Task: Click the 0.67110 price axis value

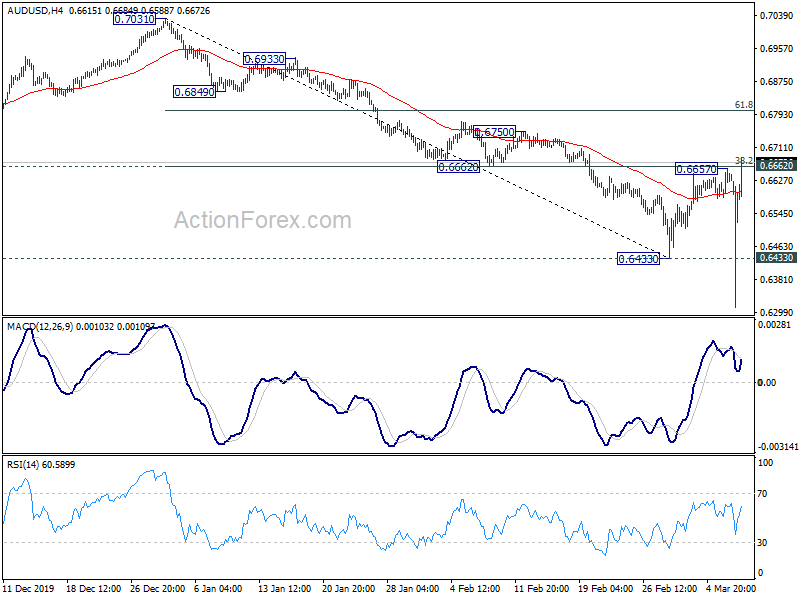Action: point(777,147)
